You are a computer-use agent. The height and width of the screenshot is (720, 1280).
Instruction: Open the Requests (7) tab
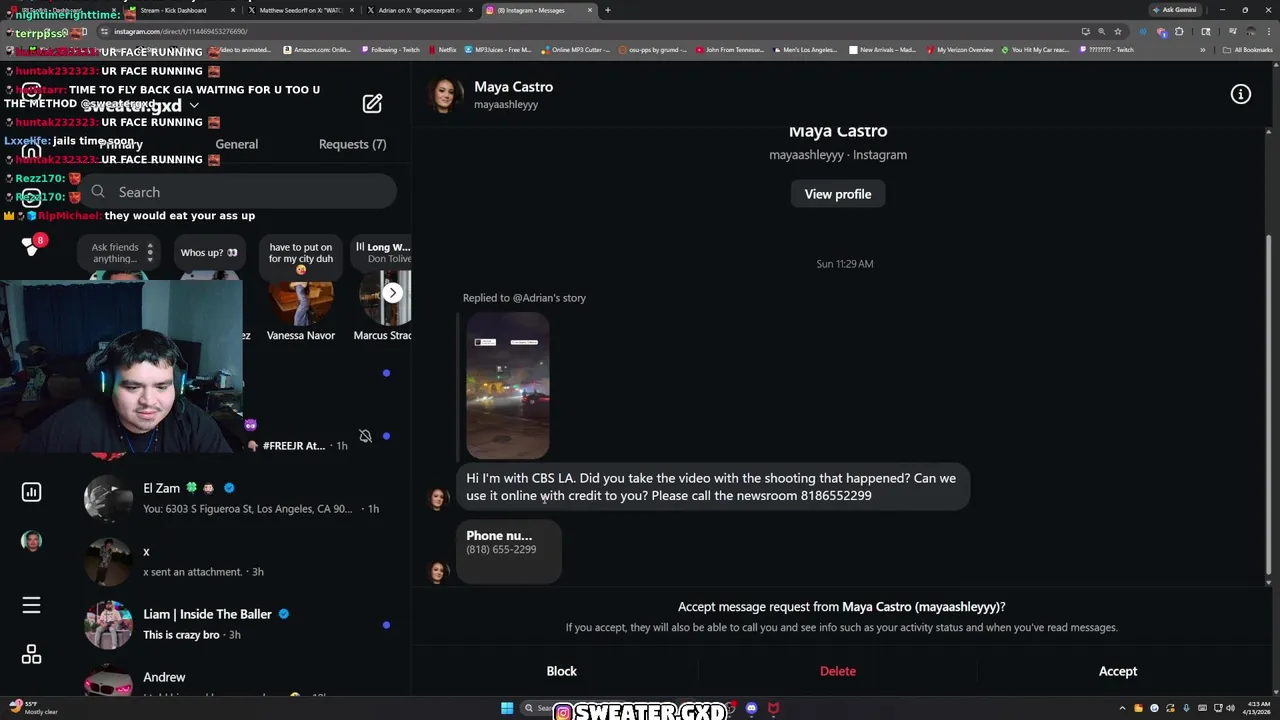tap(352, 144)
